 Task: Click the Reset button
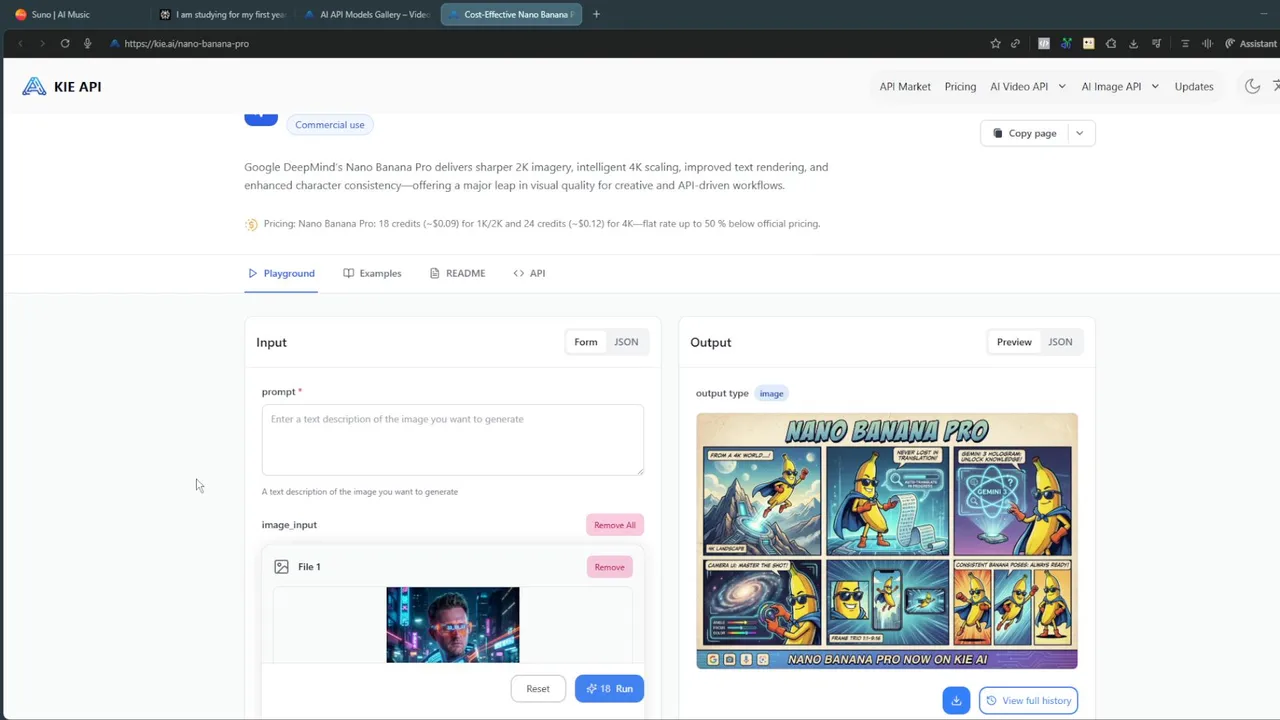click(538, 689)
